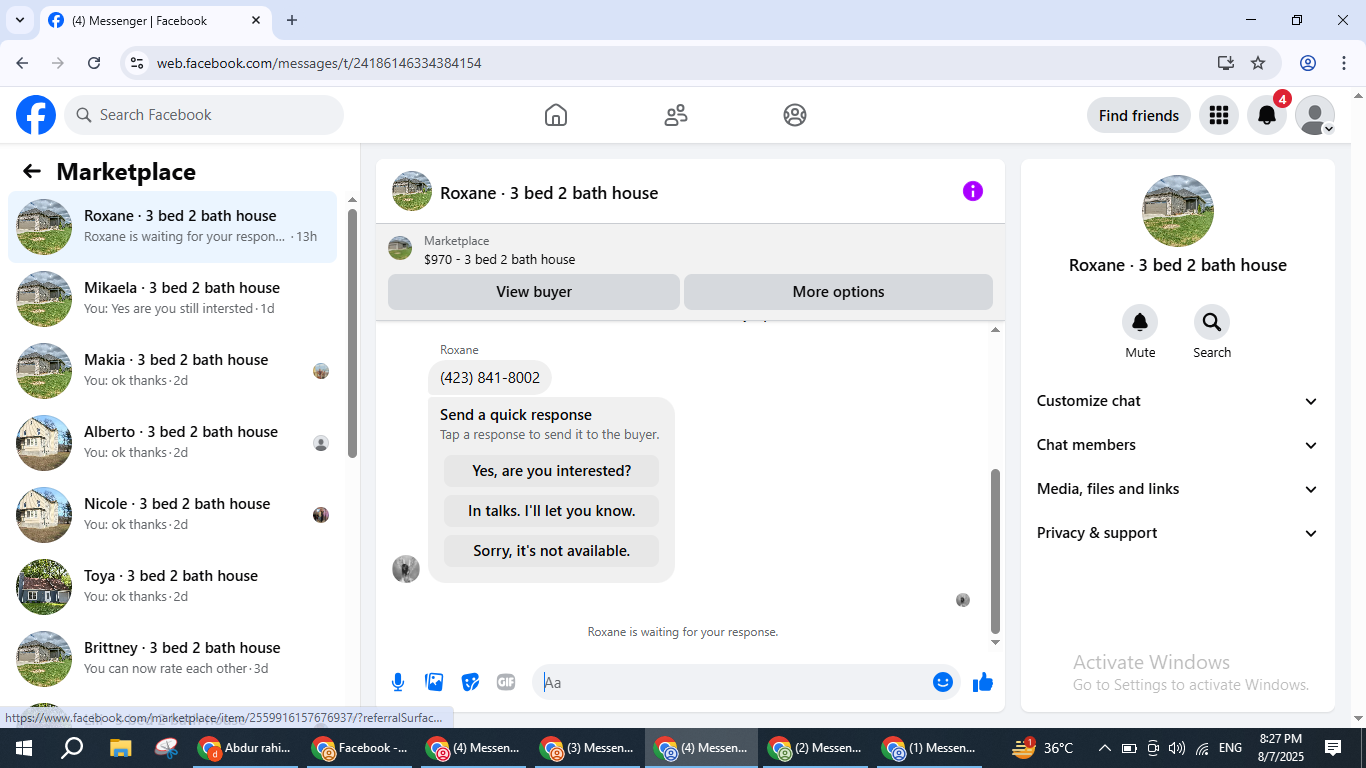
Task: Open the Alberto · 3 bed 2 bath house chat
Action: click(173, 443)
